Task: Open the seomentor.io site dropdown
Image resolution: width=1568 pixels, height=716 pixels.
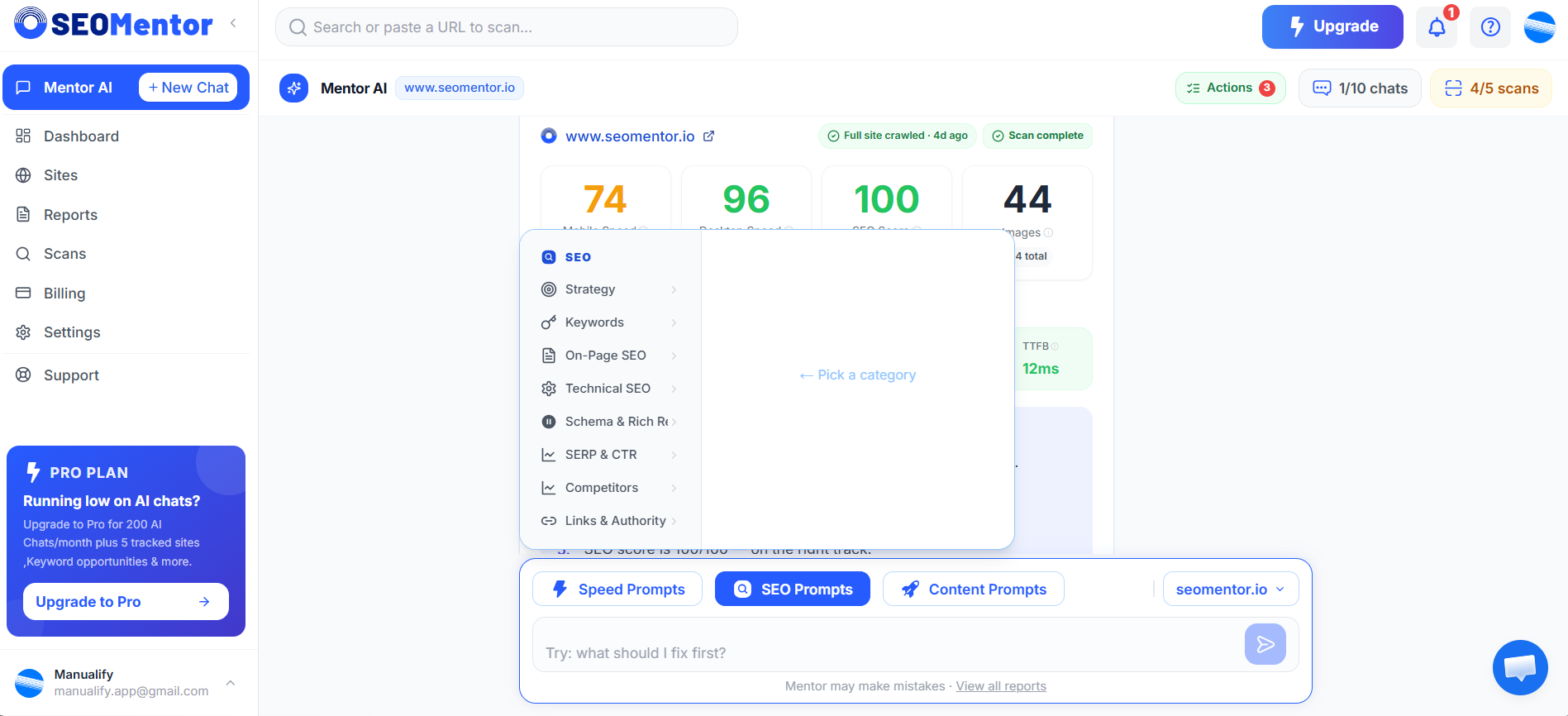Action: pos(1231,590)
